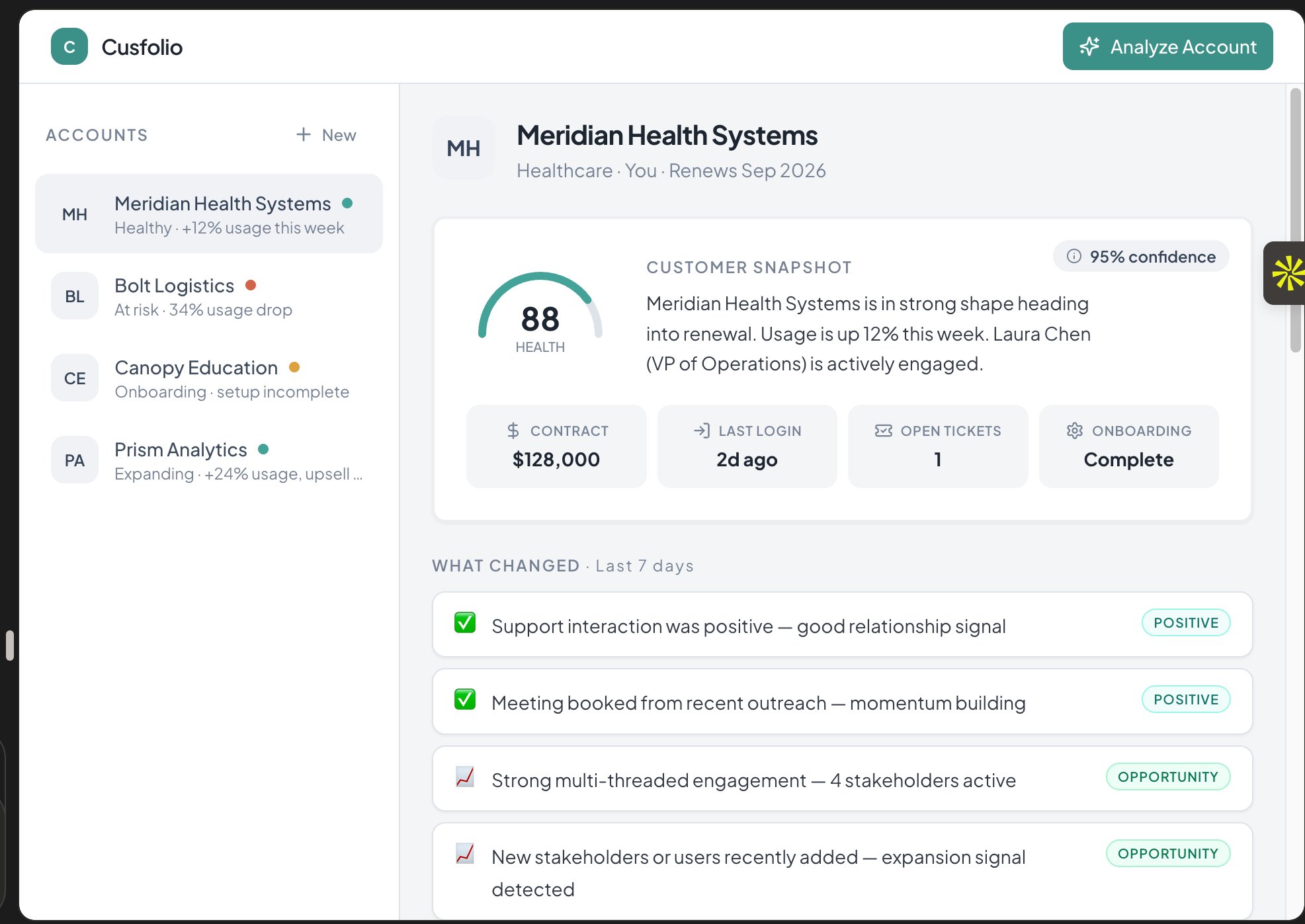The height and width of the screenshot is (924, 1305).
Task: Click 'At risk · 34% usage drop' text
Action: (x=203, y=310)
